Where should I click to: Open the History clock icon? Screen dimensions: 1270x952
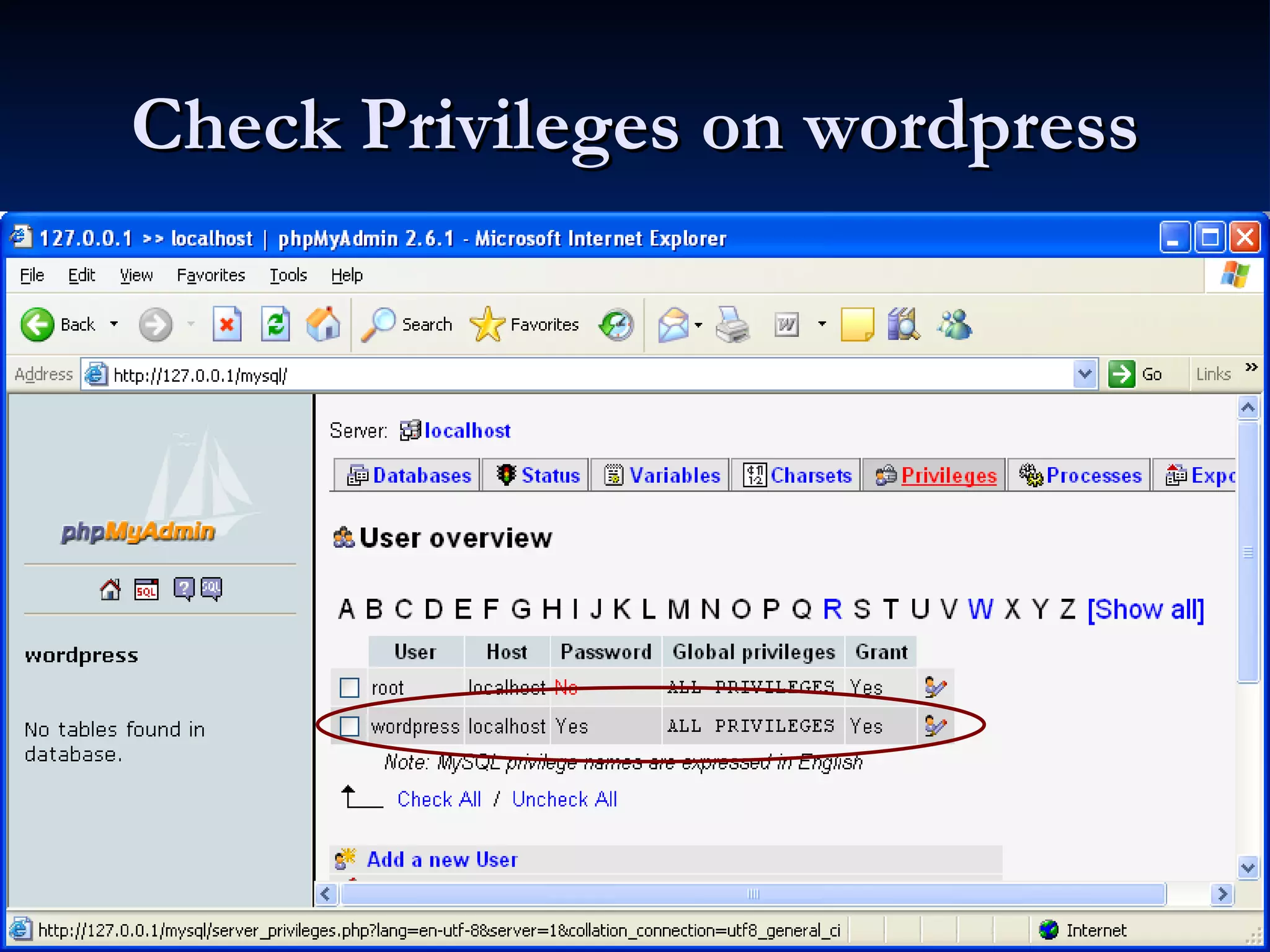616,324
